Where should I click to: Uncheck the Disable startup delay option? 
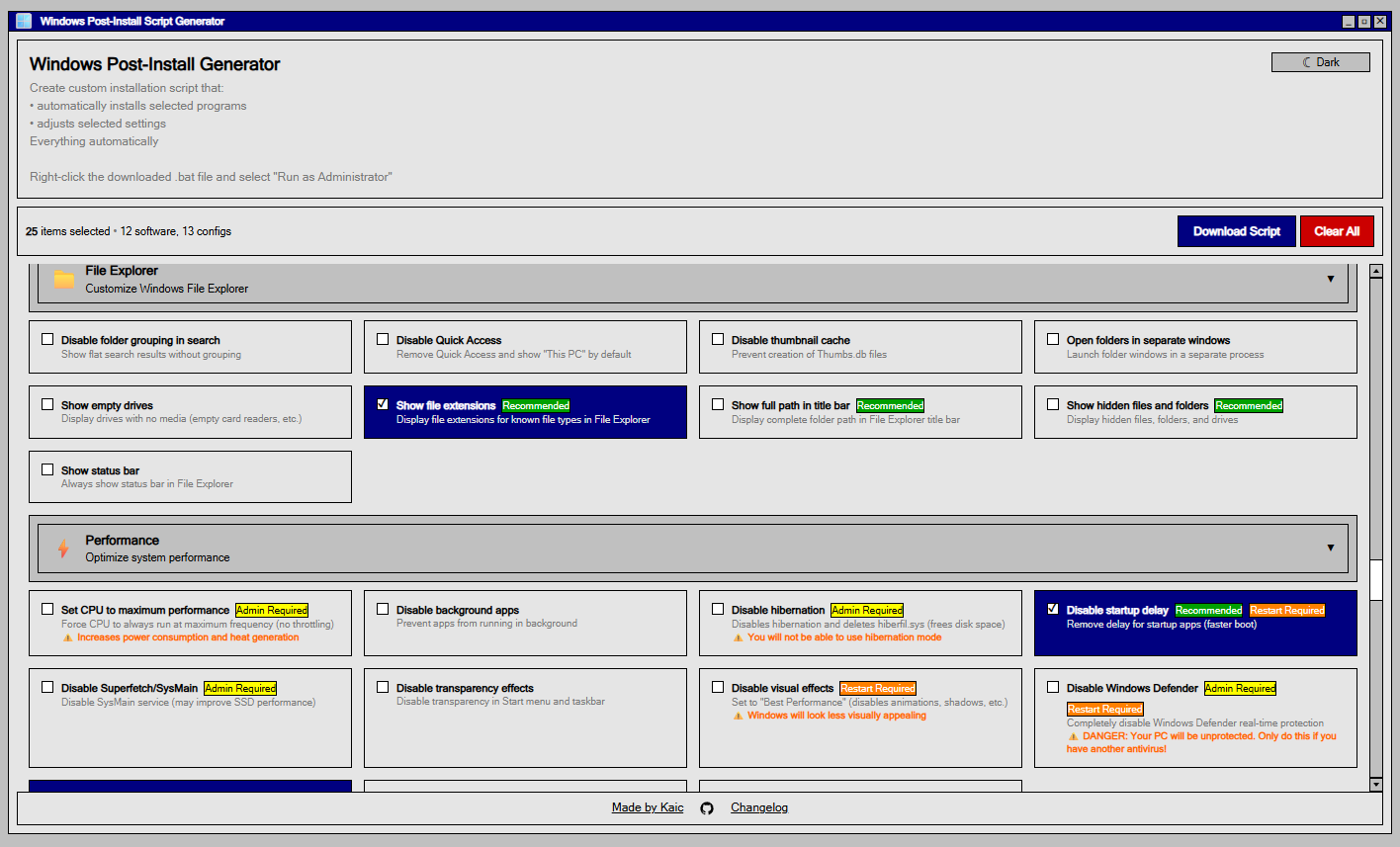(1053, 609)
